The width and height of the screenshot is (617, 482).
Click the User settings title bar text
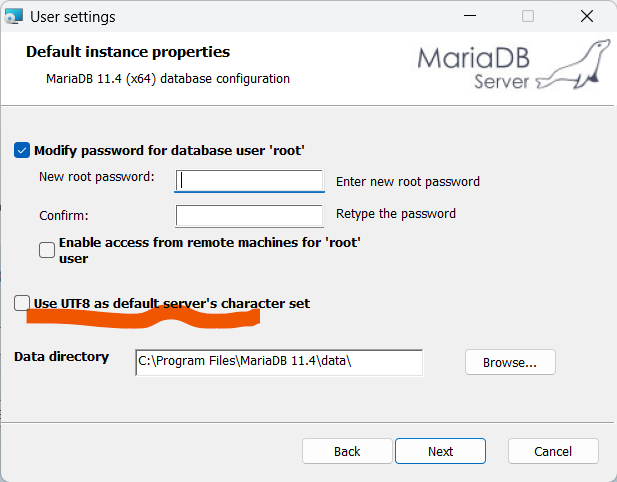coord(73,17)
